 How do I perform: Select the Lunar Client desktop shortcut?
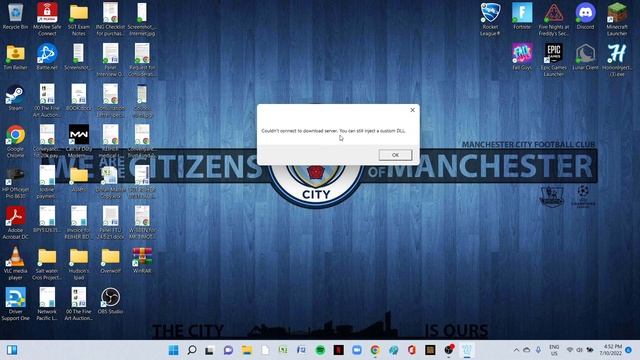(585, 57)
